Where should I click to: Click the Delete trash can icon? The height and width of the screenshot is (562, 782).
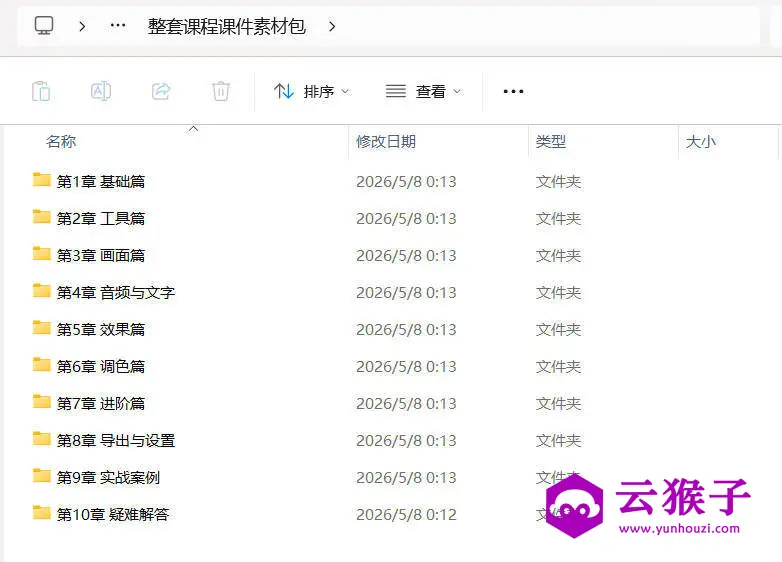[x=220, y=91]
